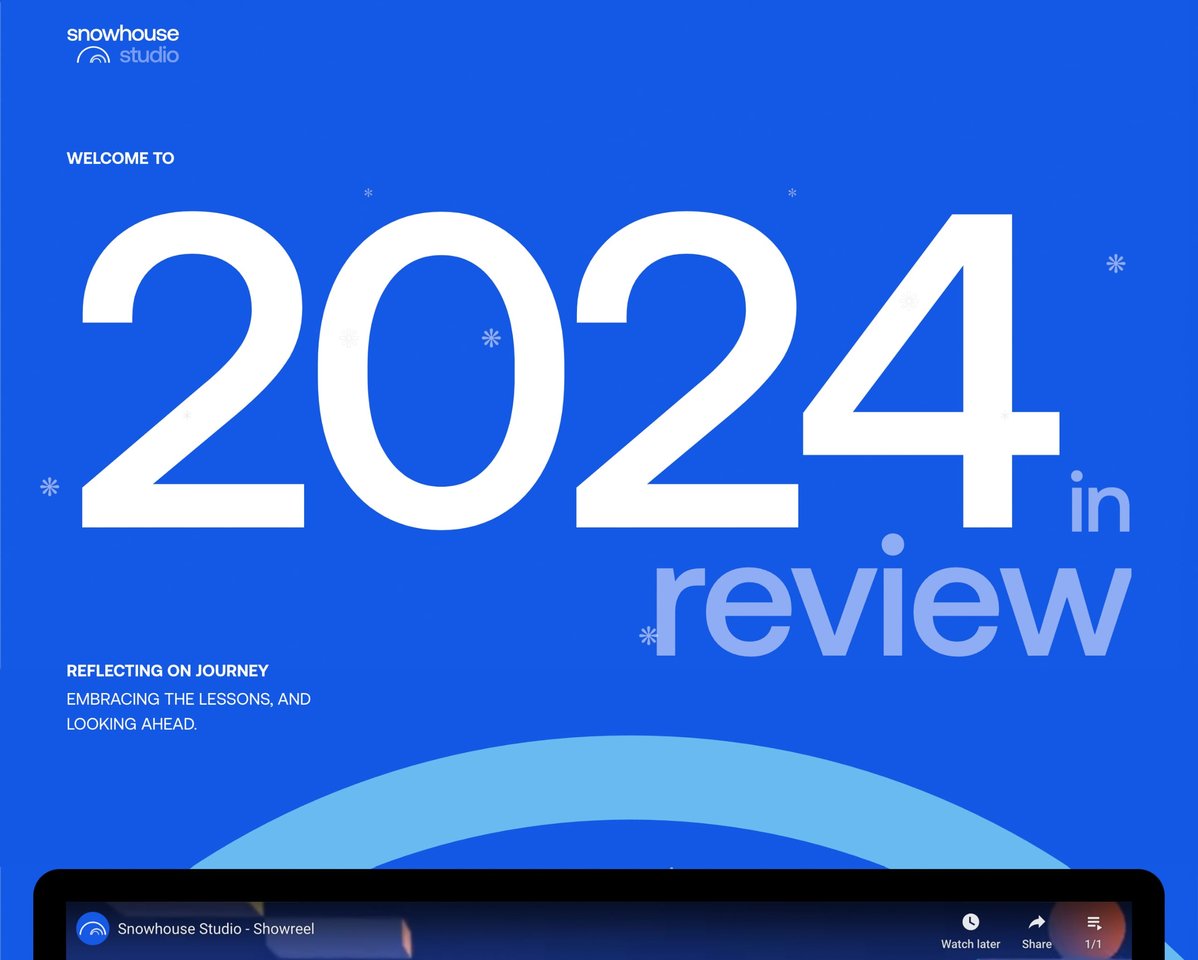Click the REFLECTING ON JOURNEY heading
This screenshot has width=1198, height=960.
tap(167, 670)
